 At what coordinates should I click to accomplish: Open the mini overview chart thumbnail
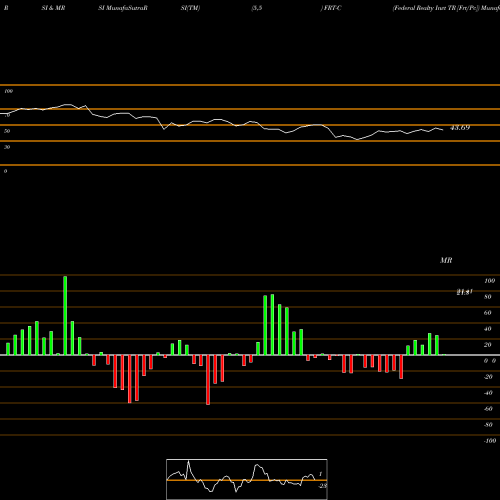click(x=247, y=479)
